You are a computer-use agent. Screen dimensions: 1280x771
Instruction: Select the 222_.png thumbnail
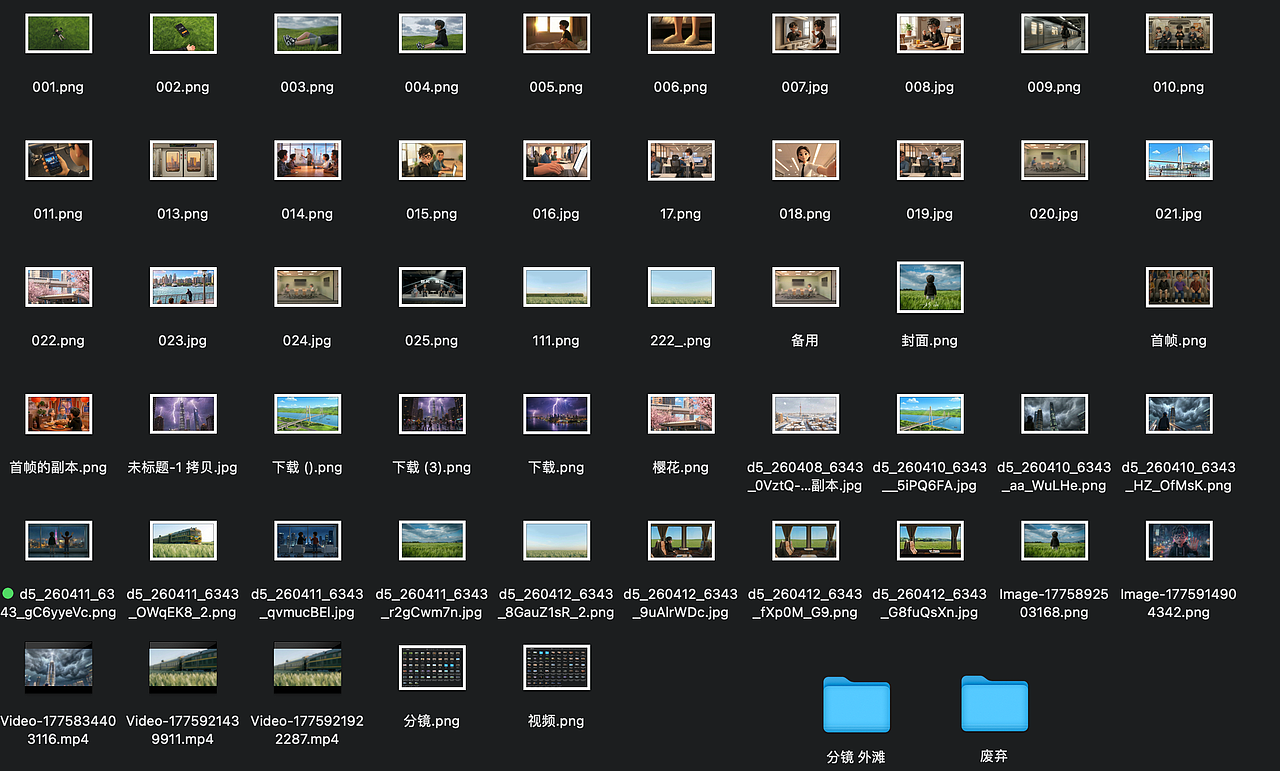pyautogui.click(x=681, y=287)
